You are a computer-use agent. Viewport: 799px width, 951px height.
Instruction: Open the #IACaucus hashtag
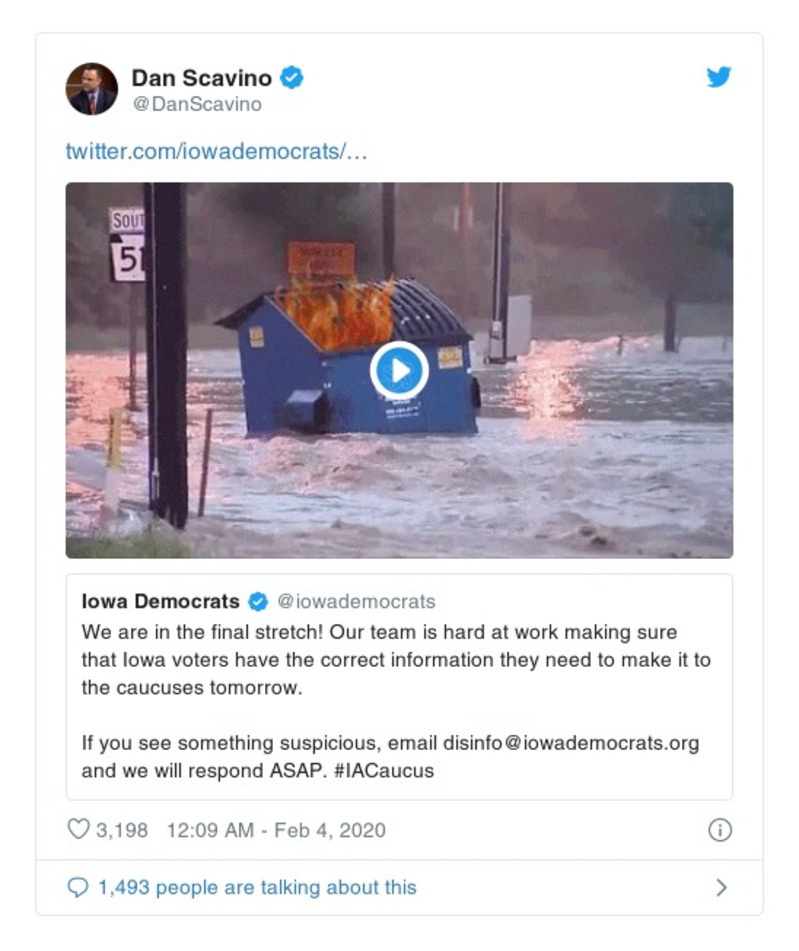384,771
